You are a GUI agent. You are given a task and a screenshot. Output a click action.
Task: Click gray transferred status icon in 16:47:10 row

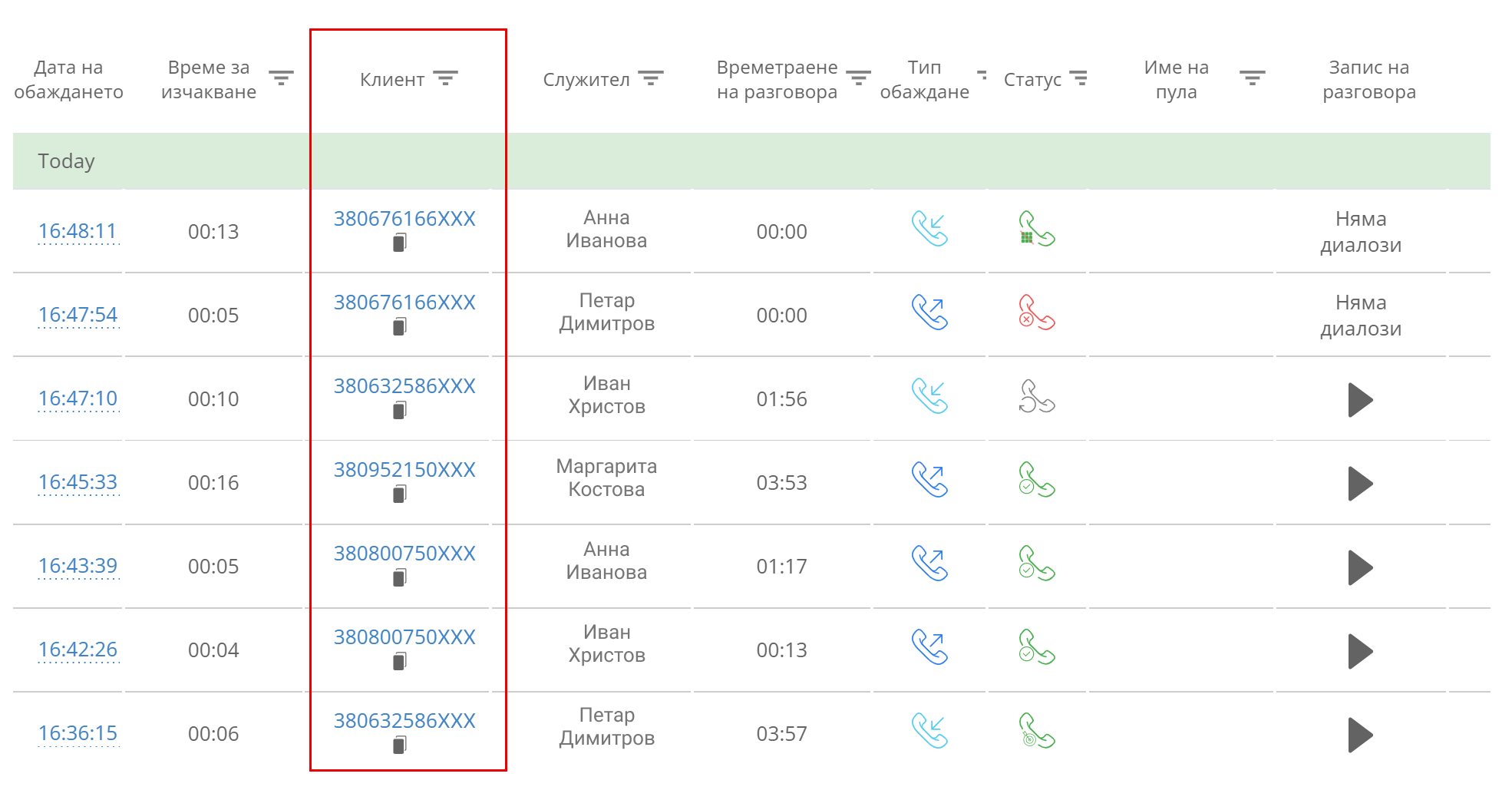1037,396
